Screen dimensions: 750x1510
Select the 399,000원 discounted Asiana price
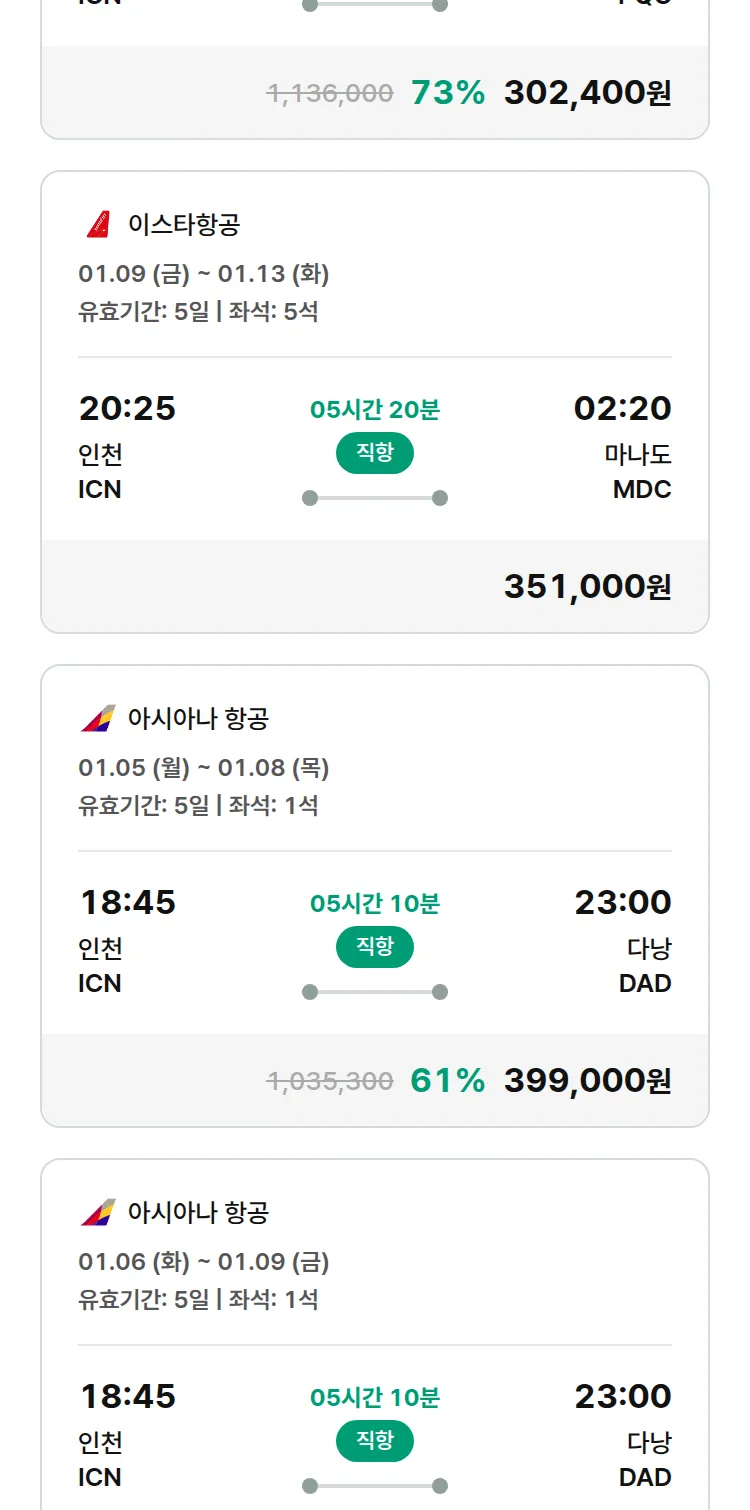pyautogui.click(x=587, y=1081)
